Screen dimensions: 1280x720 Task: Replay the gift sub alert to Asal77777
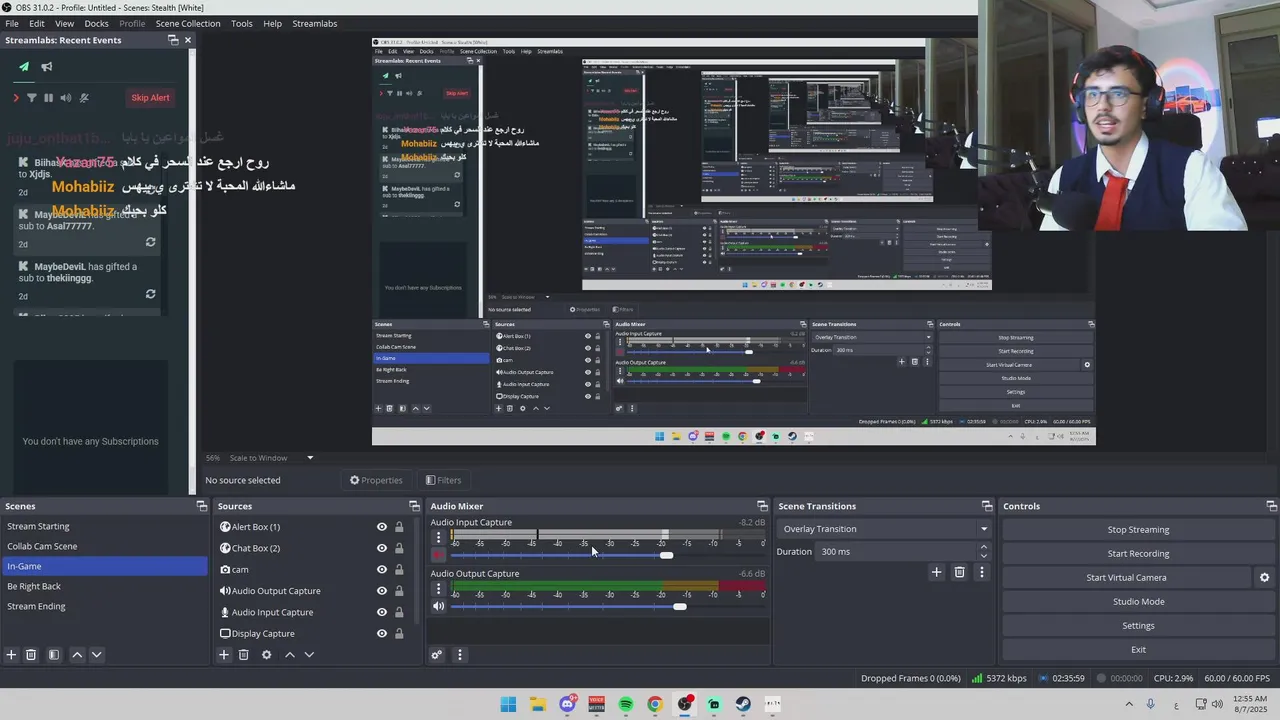point(150,242)
